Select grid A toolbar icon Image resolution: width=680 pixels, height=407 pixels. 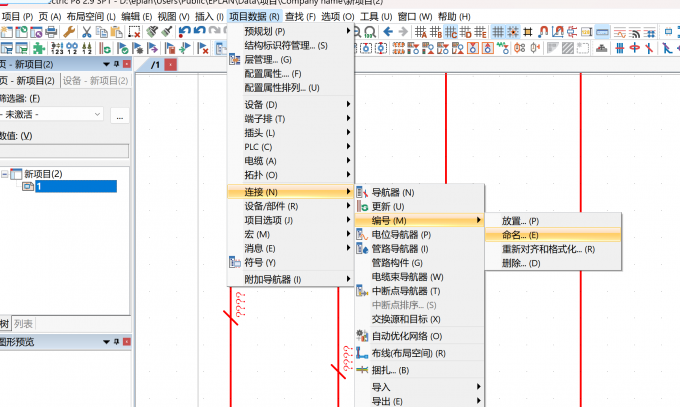420,32
